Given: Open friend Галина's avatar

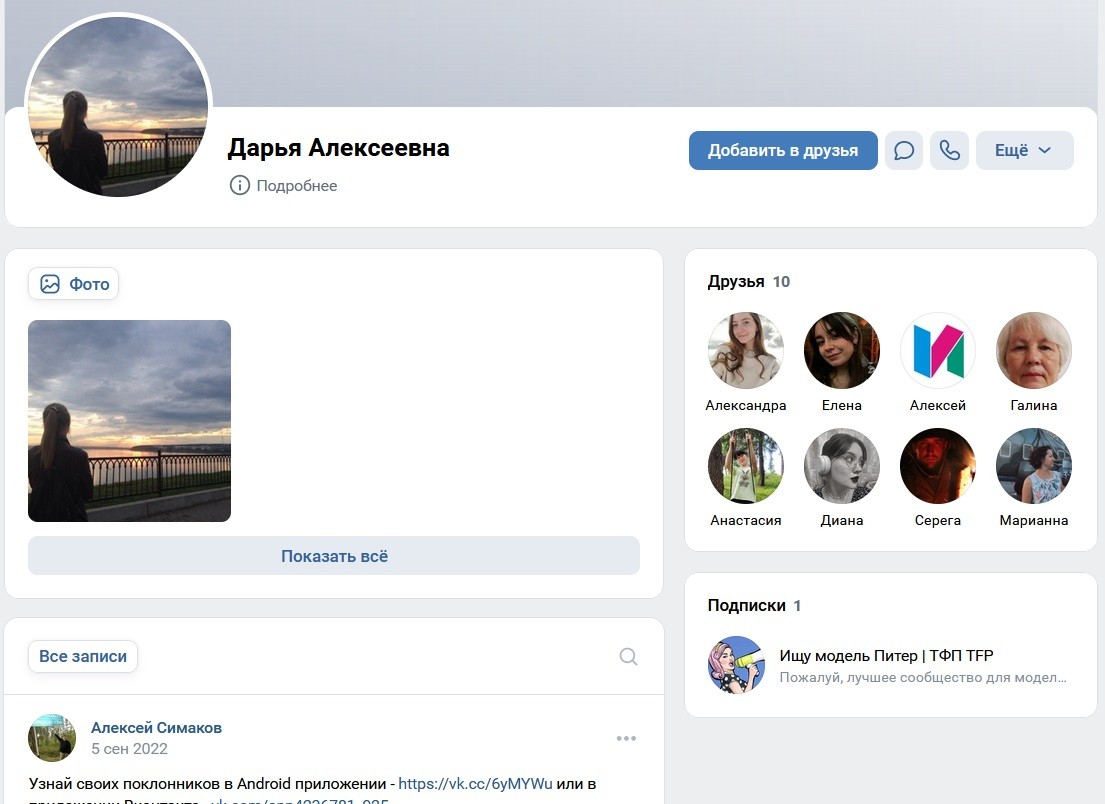Looking at the screenshot, I should click(x=1034, y=350).
